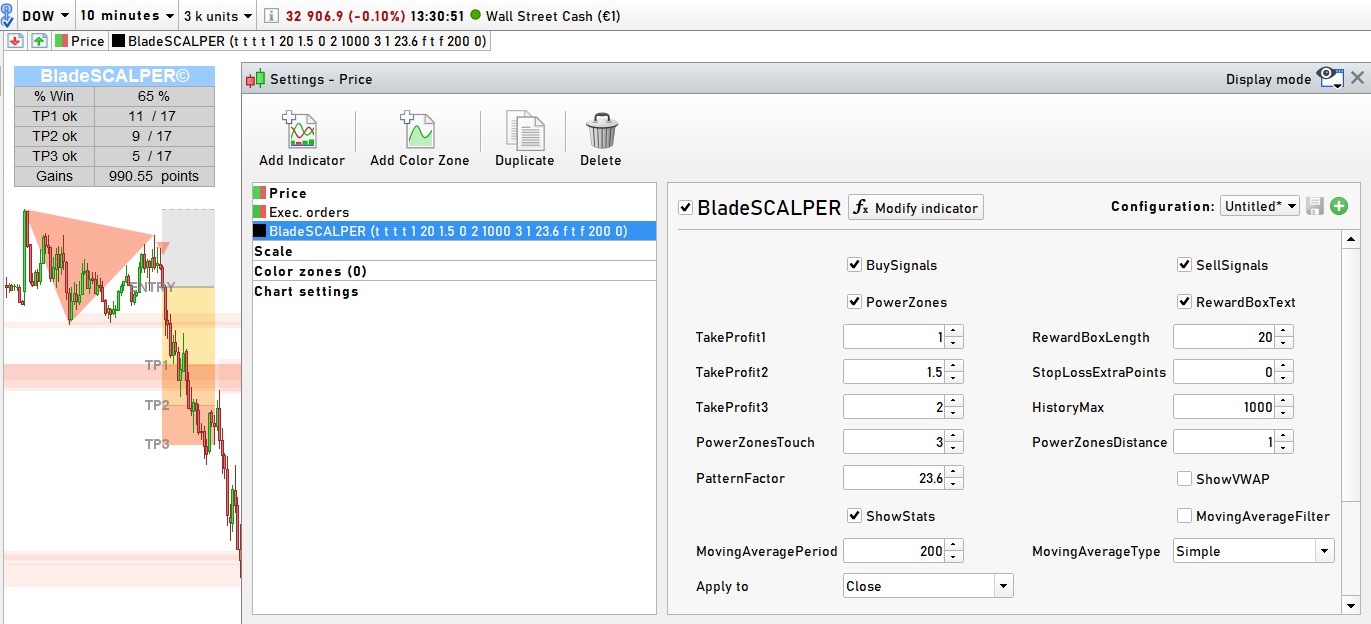Select Exec. orders in the settings list

[x=455, y=212]
